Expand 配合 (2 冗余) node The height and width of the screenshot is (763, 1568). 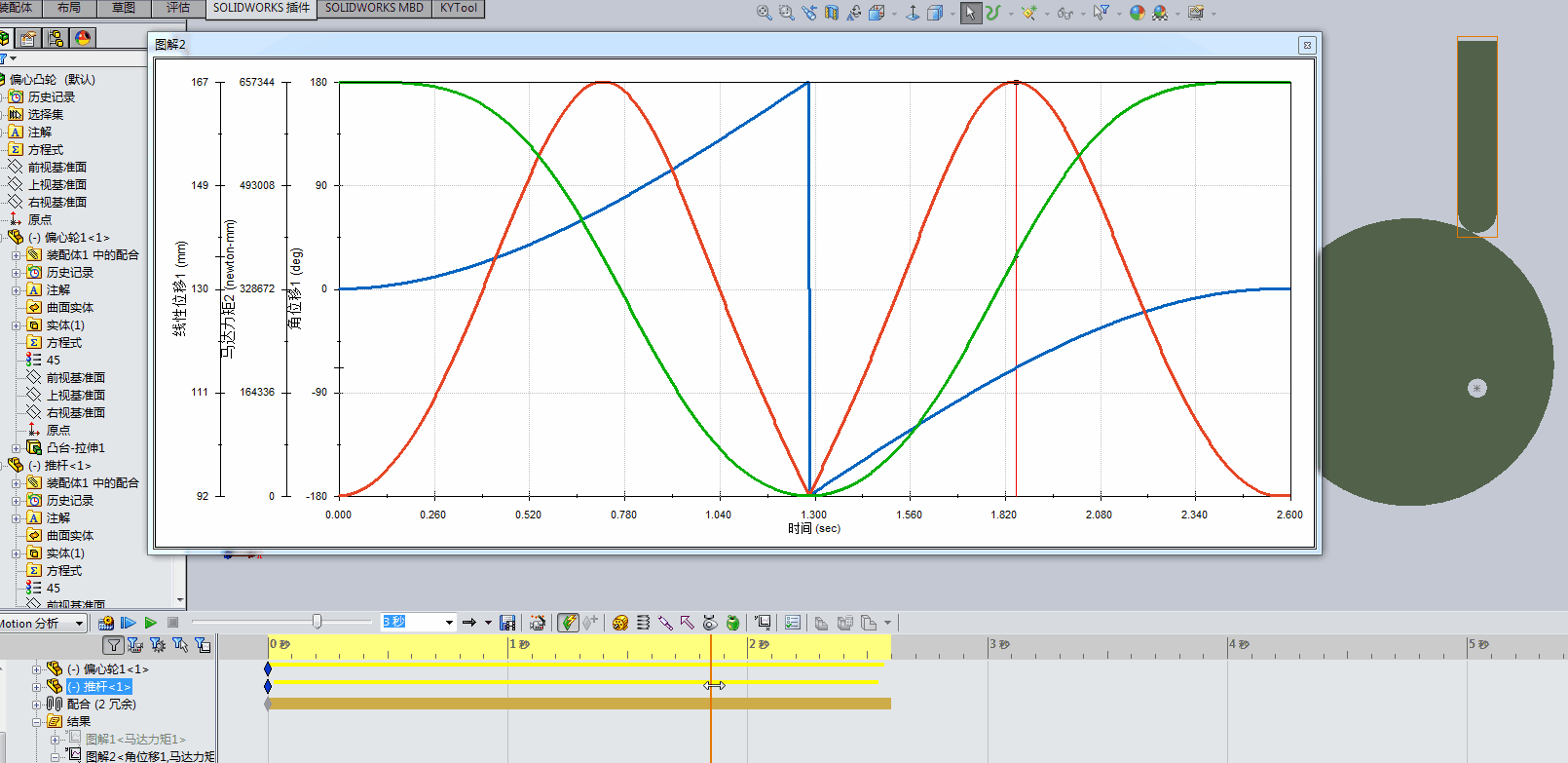coord(37,705)
